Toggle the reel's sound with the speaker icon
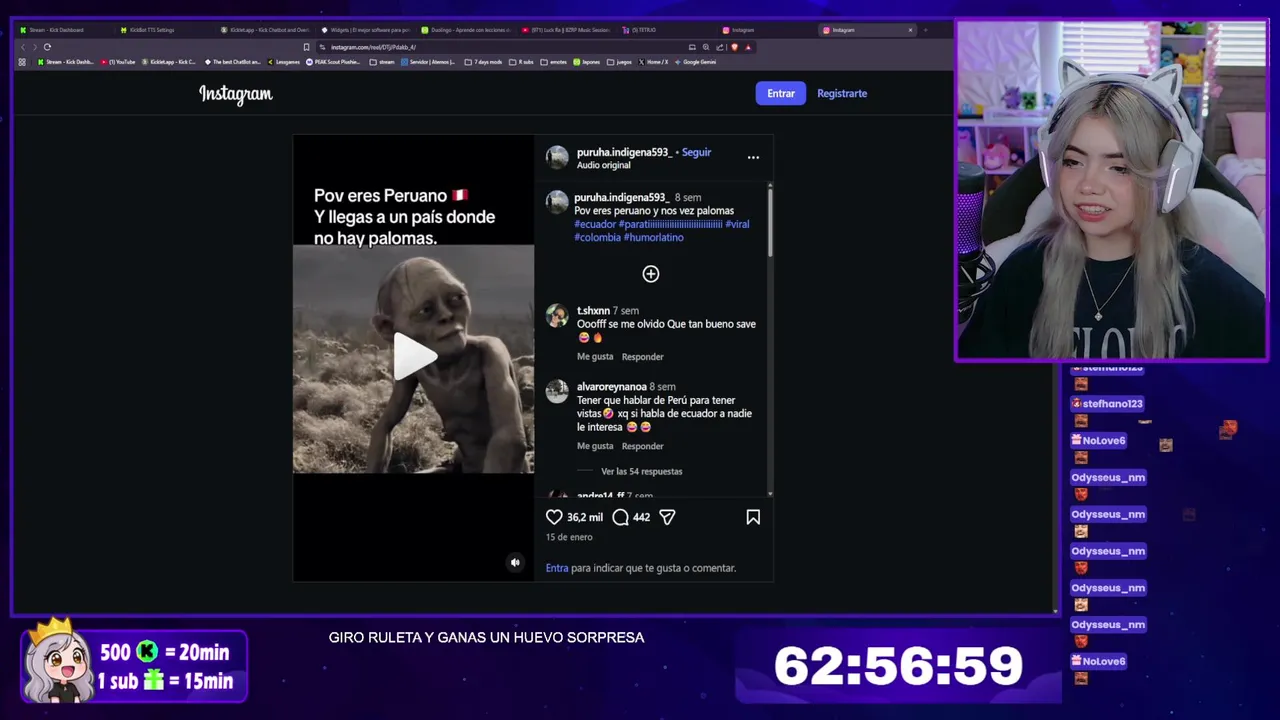1280x720 pixels. click(x=515, y=562)
